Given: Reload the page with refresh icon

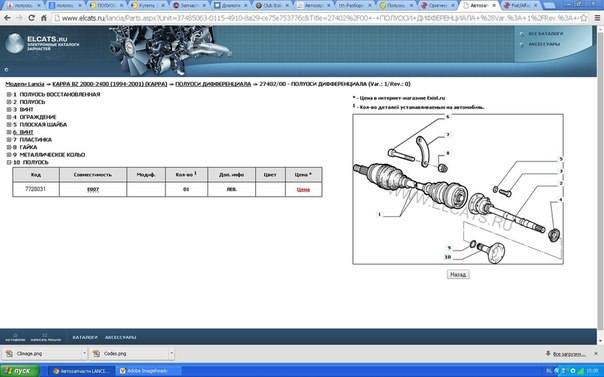Looking at the screenshot, I should tap(32, 18).
